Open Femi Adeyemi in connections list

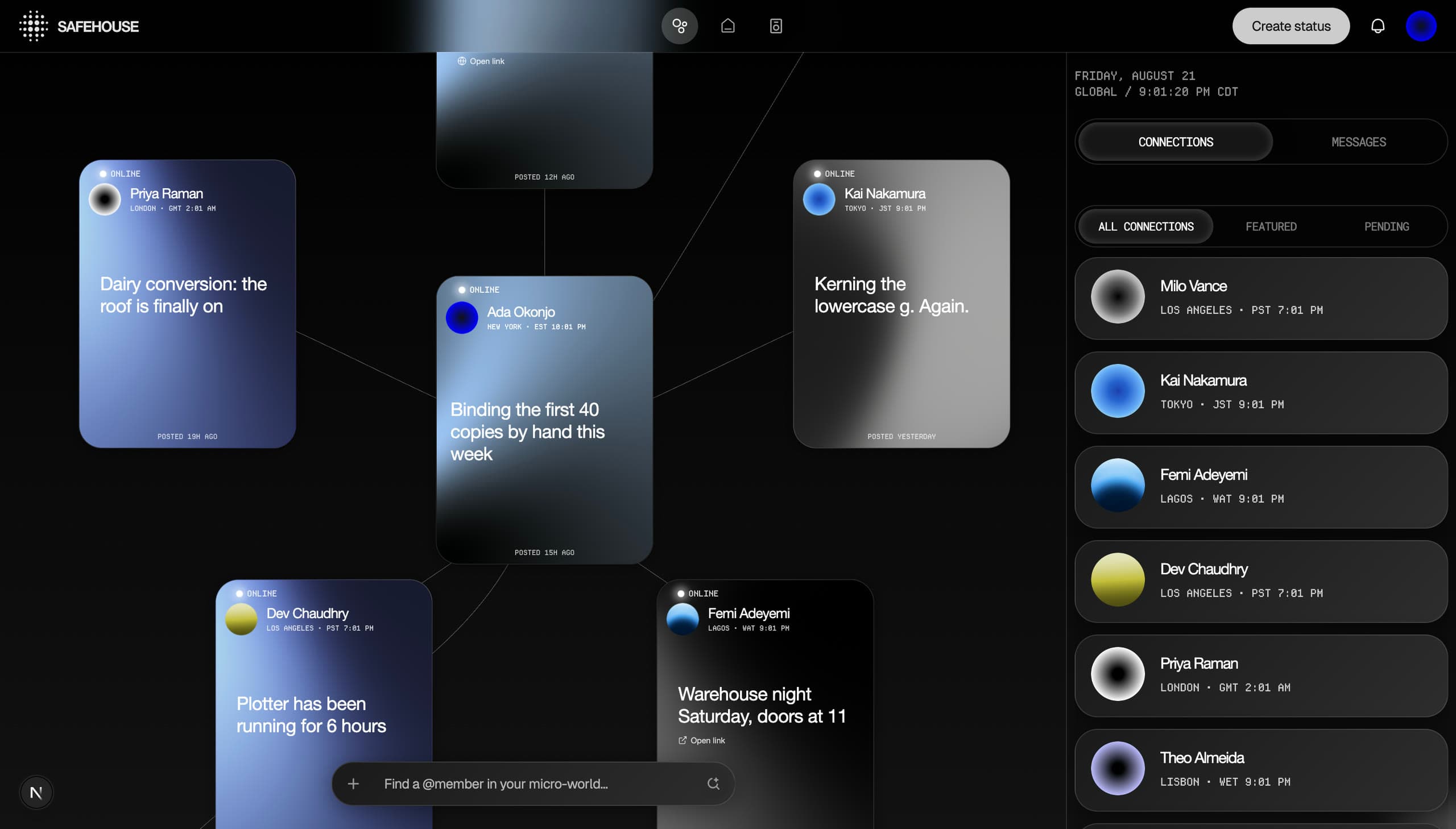(x=1261, y=487)
